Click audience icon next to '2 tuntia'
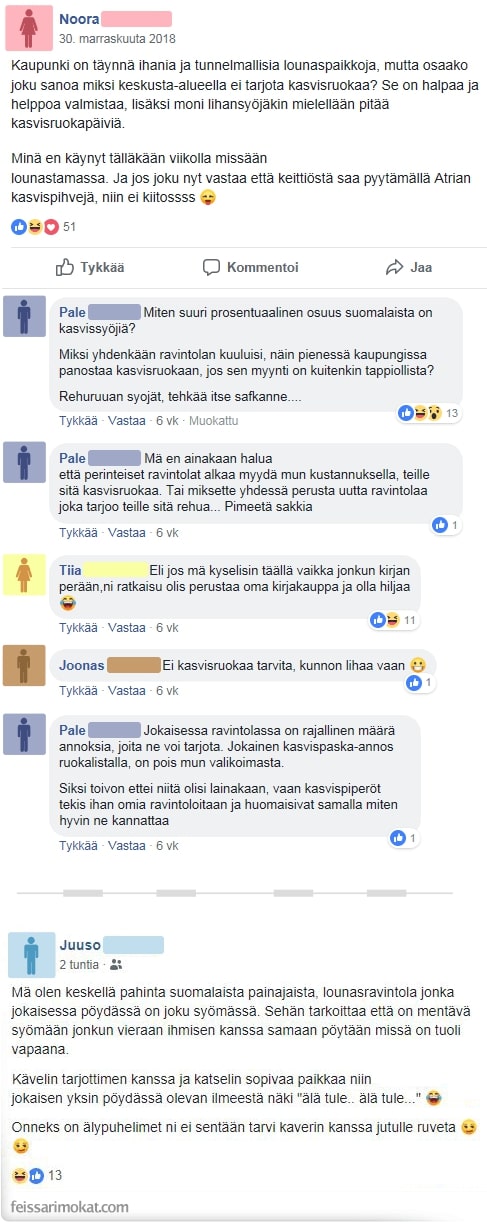487x1225 pixels. pos(116,965)
